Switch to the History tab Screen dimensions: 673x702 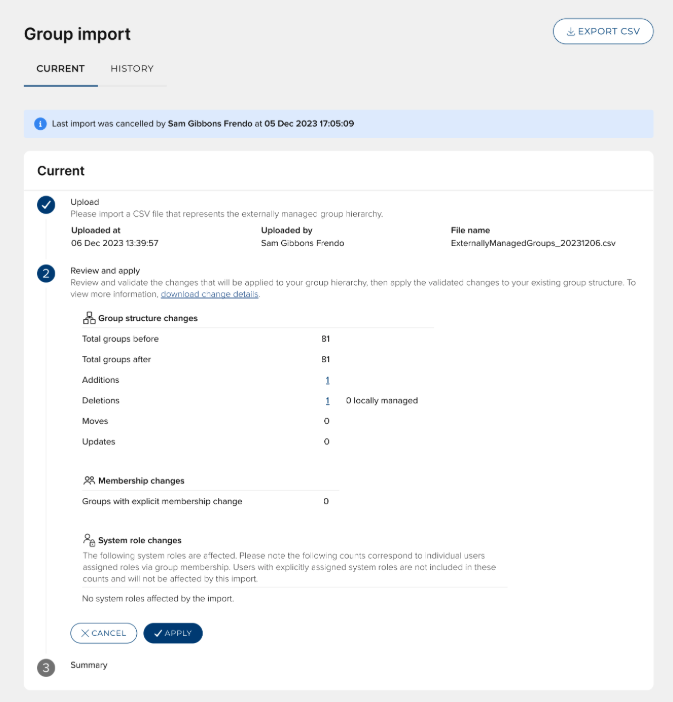click(132, 69)
